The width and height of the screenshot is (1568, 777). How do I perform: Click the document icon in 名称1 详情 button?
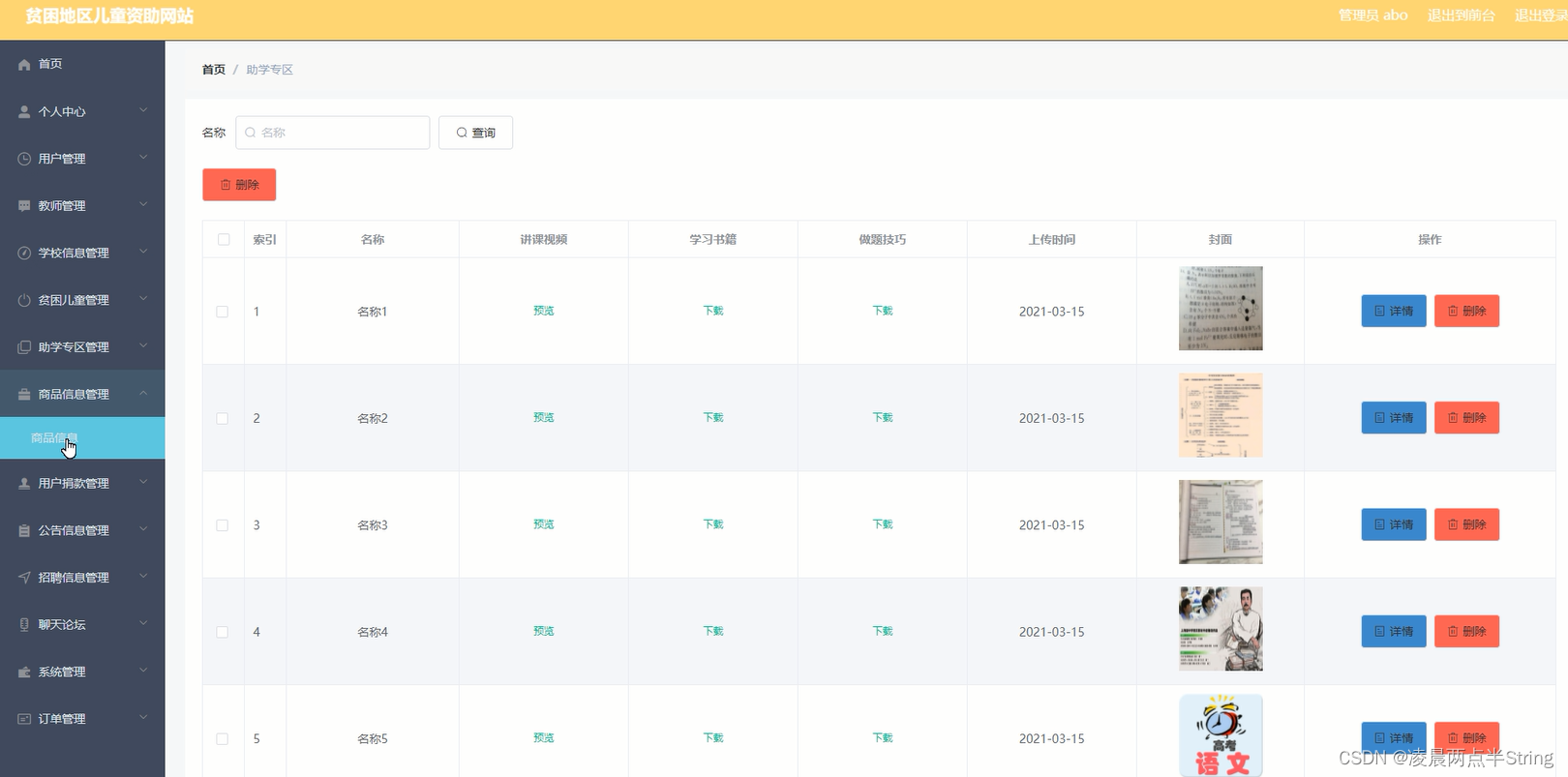1380,311
